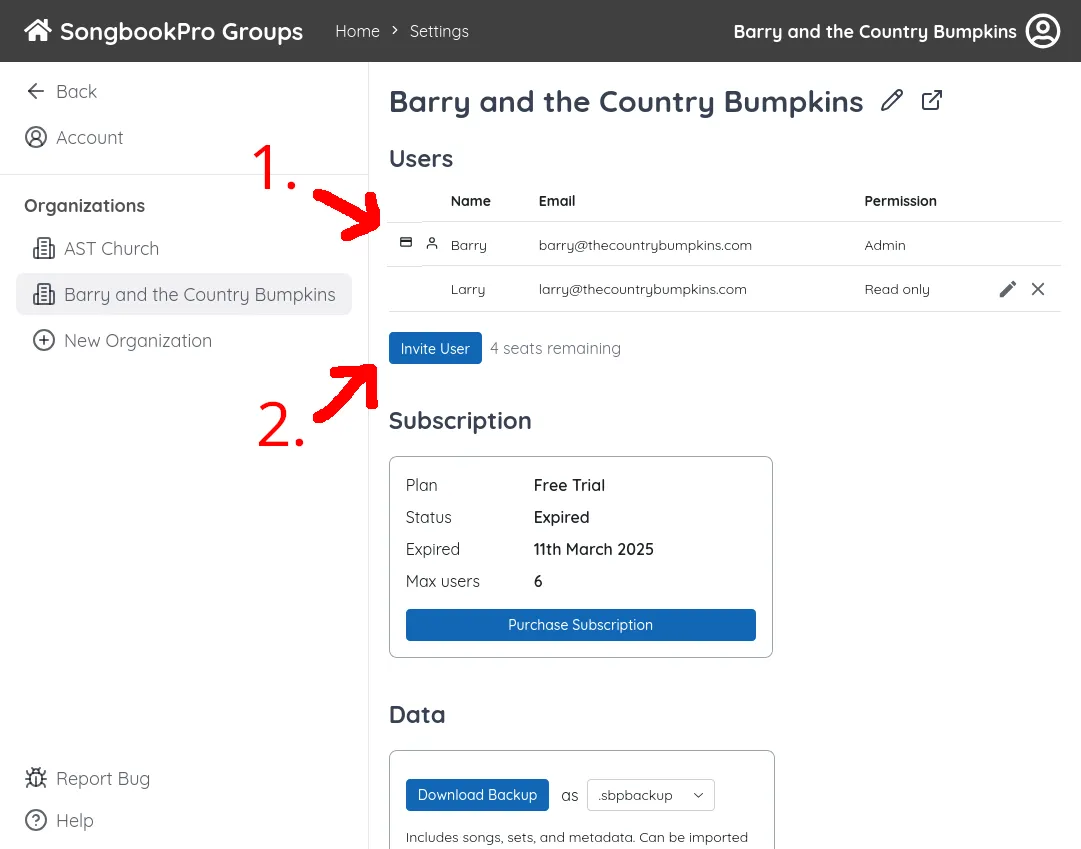Screen dimensions: 1081x849
Task: Go to Home in the breadcrumb
Action: (x=357, y=31)
